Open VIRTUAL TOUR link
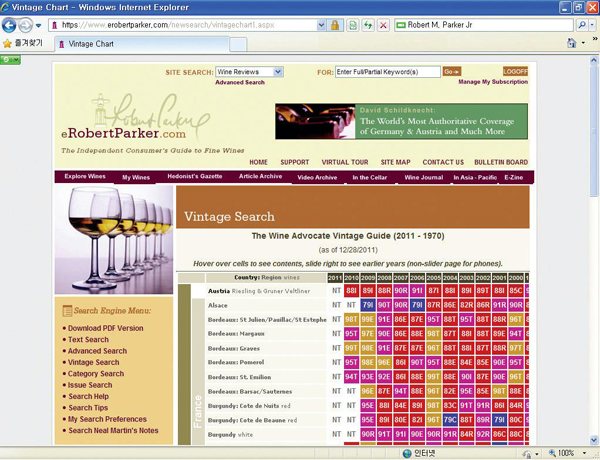 pos(345,162)
